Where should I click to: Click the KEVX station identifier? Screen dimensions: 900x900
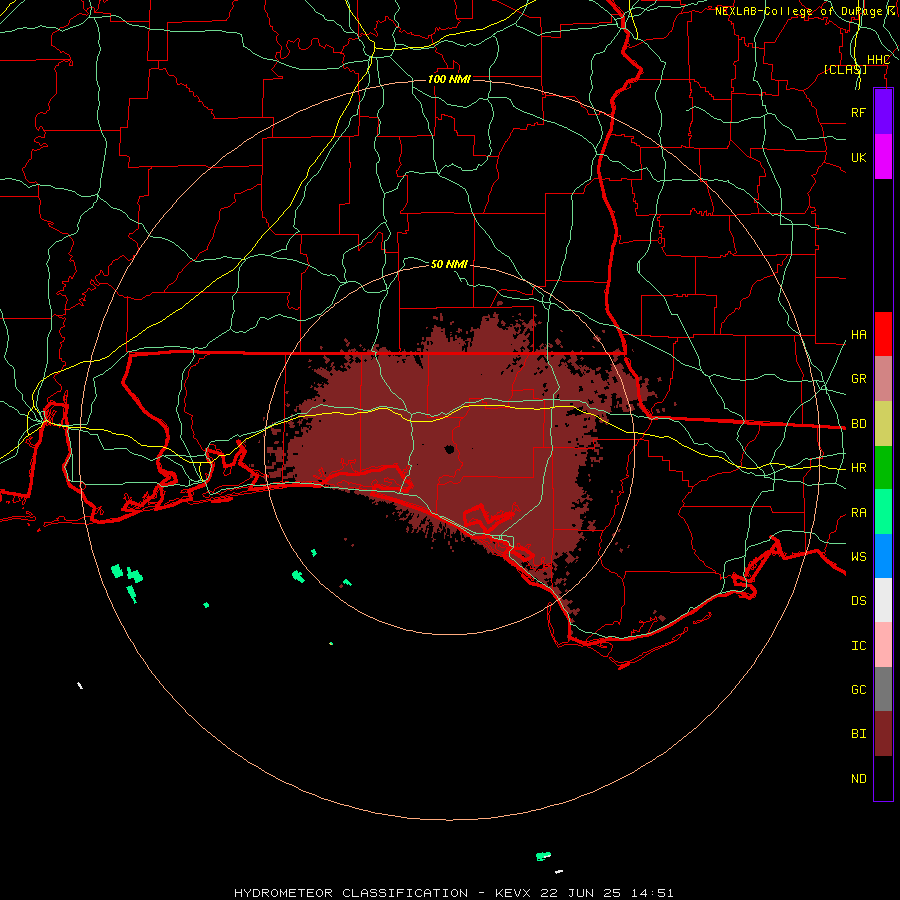tap(515, 893)
